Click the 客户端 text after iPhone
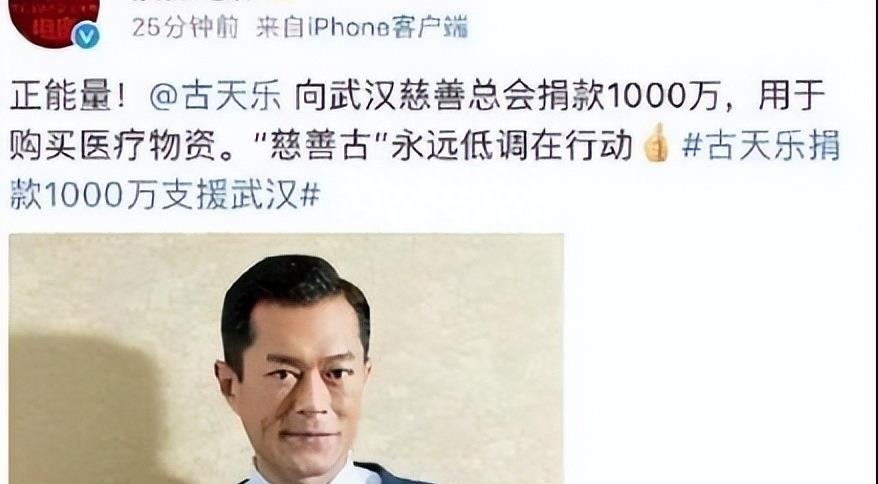 (x=429, y=27)
